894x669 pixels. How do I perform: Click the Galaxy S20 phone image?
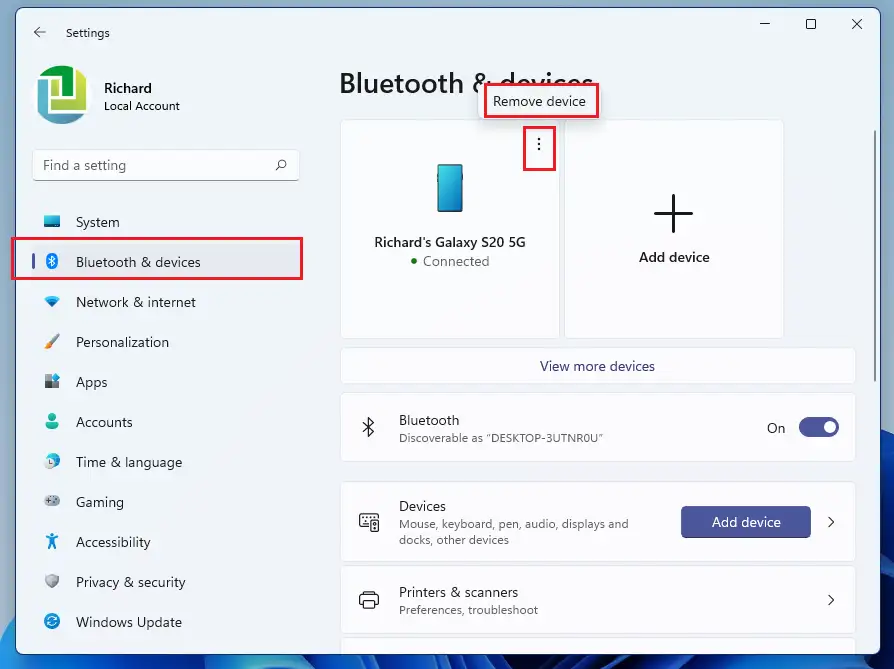point(450,188)
